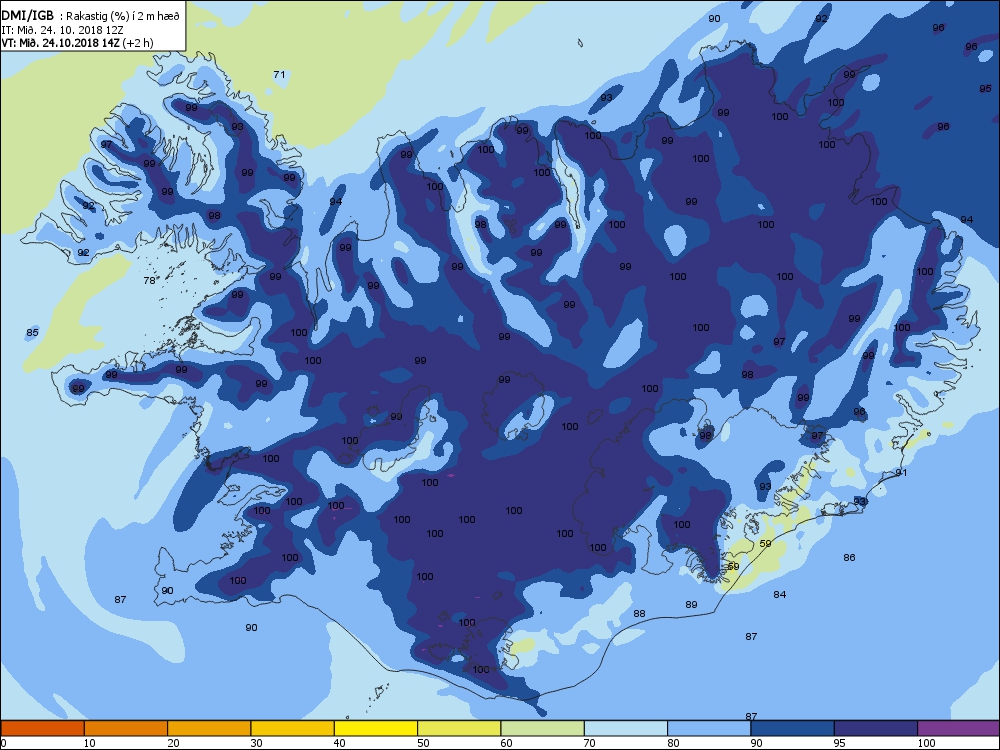Click the purple above-100 legend swatch
This screenshot has width=1000, height=750.
pos(959,728)
